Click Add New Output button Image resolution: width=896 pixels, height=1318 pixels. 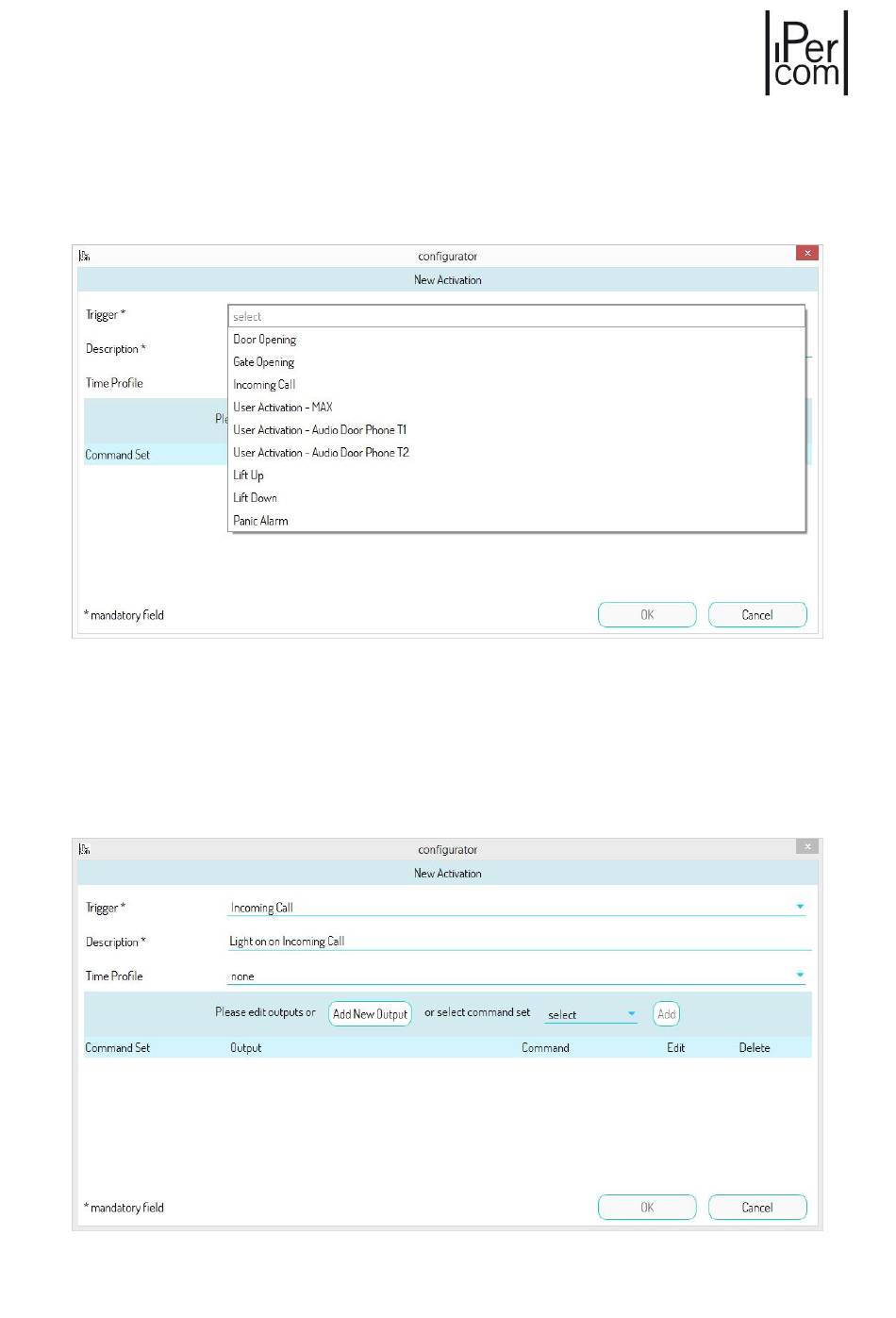[x=371, y=1014]
